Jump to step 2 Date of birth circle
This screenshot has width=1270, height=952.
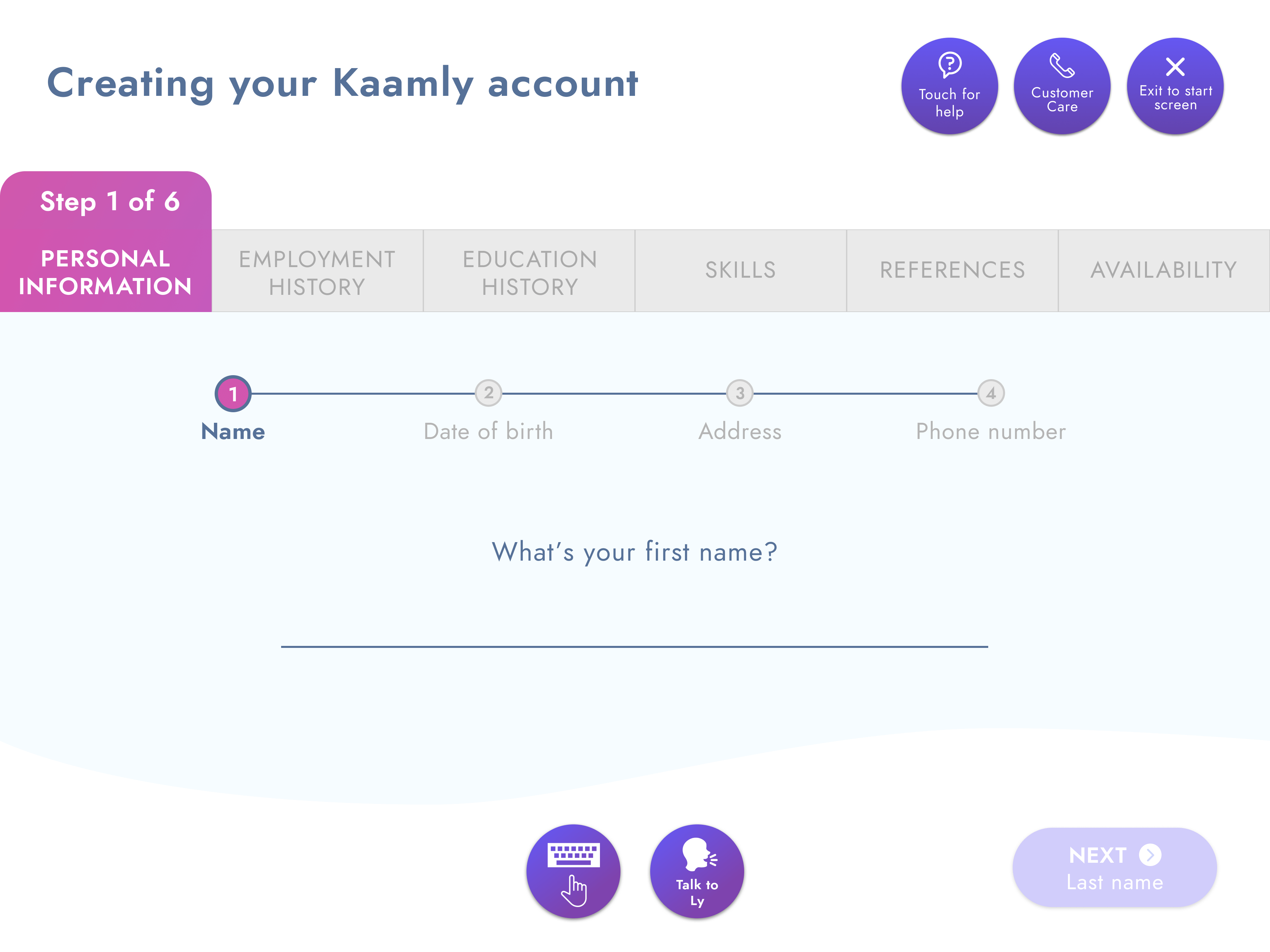(x=488, y=393)
